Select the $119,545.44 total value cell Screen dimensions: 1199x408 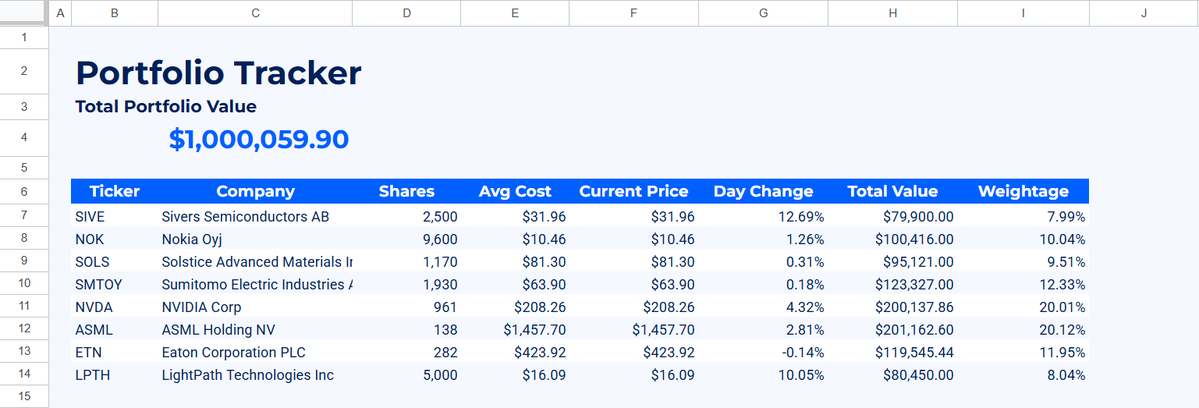point(892,352)
